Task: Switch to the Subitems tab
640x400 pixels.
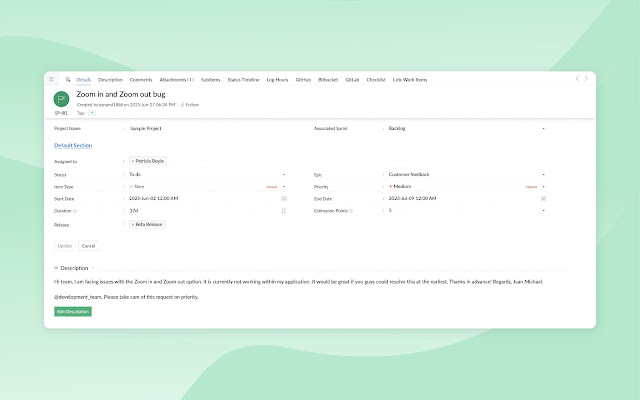Action: click(211, 80)
